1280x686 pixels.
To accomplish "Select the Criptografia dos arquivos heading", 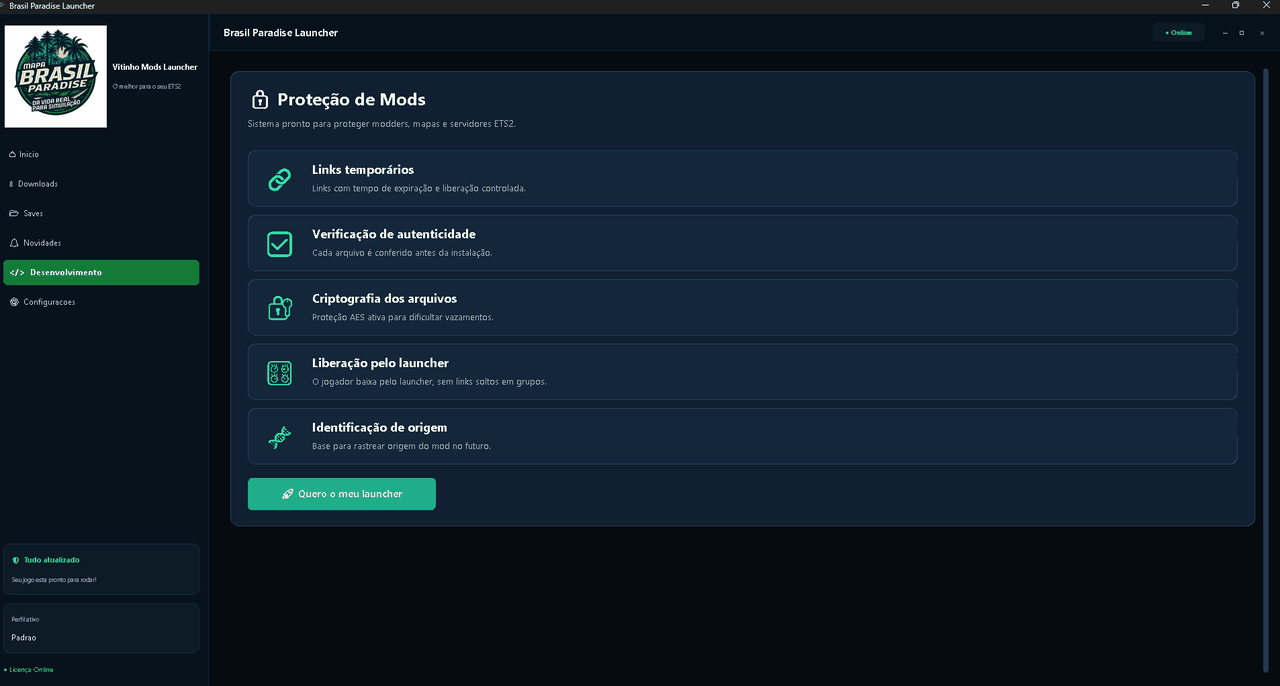I will coord(384,299).
